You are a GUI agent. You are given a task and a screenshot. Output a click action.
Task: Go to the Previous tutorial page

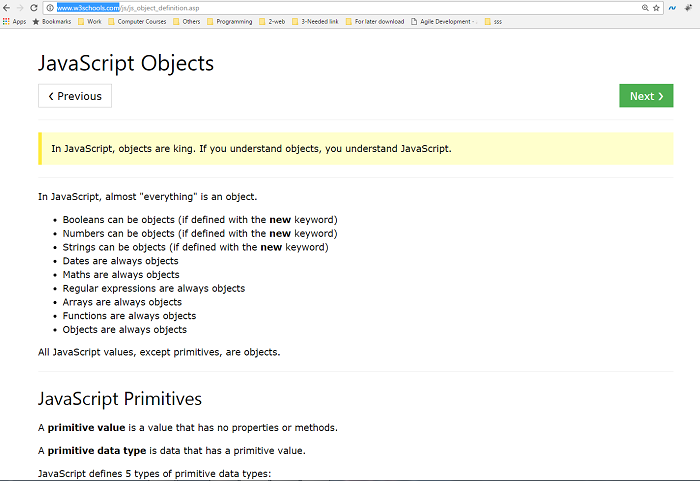pyautogui.click(x=75, y=96)
